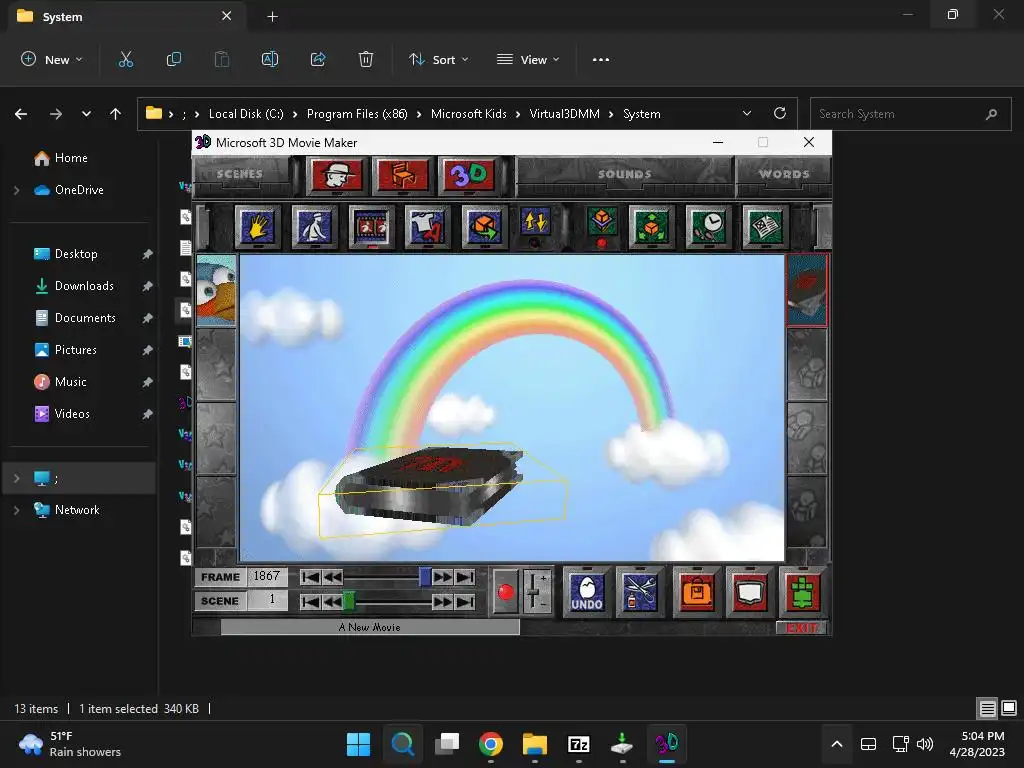The image size is (1024, 768).
Task: Click the Share icon in Explorer toolbar
Action: [318, 59]
